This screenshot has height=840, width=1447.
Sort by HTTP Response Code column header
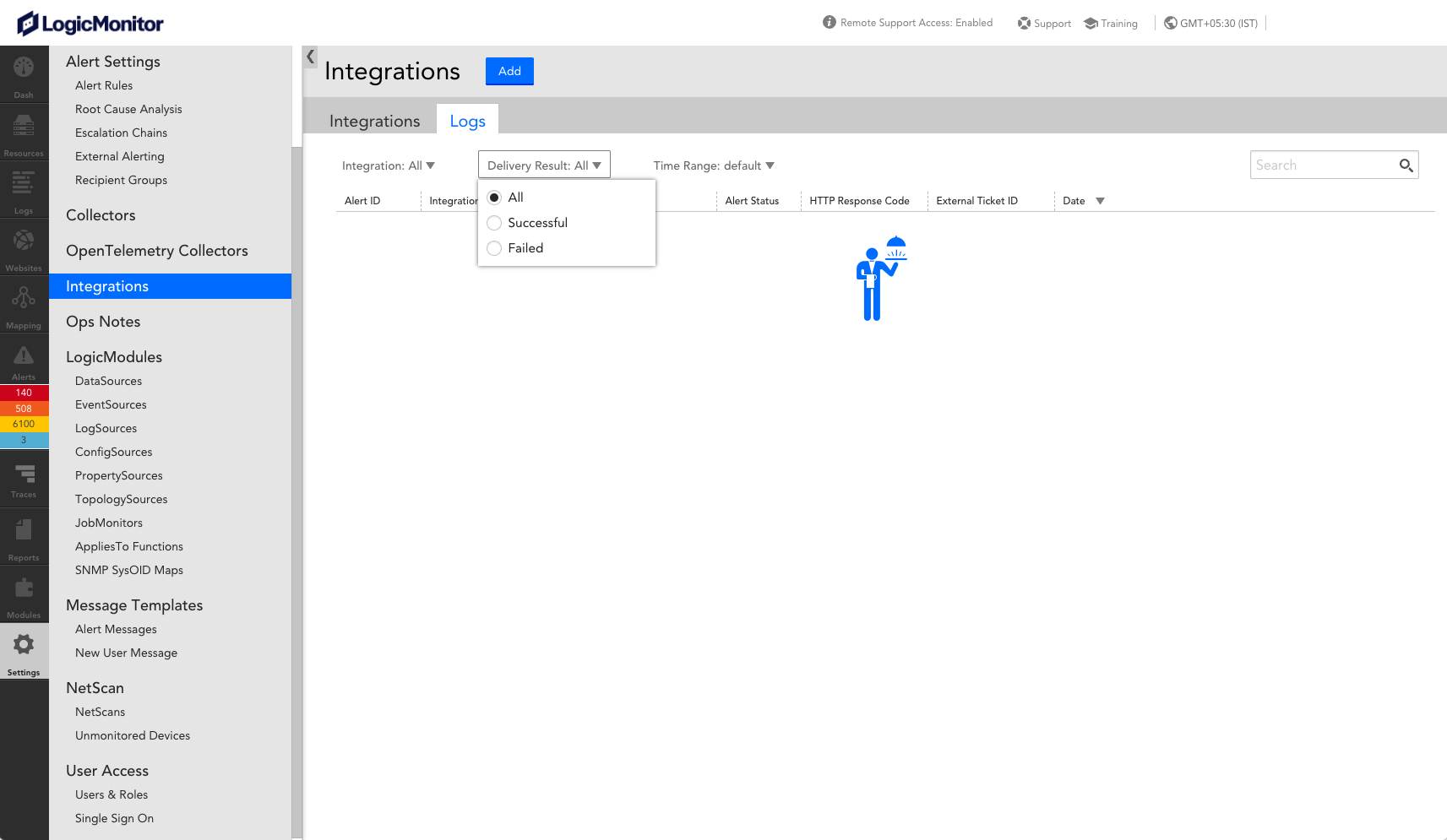[x=859, y=201]
